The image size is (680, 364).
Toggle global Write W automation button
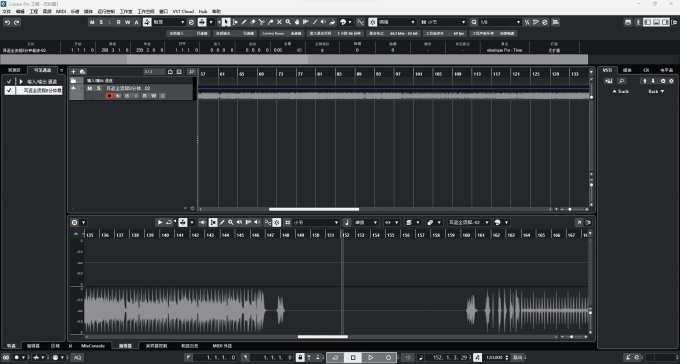tap(128, 22)
